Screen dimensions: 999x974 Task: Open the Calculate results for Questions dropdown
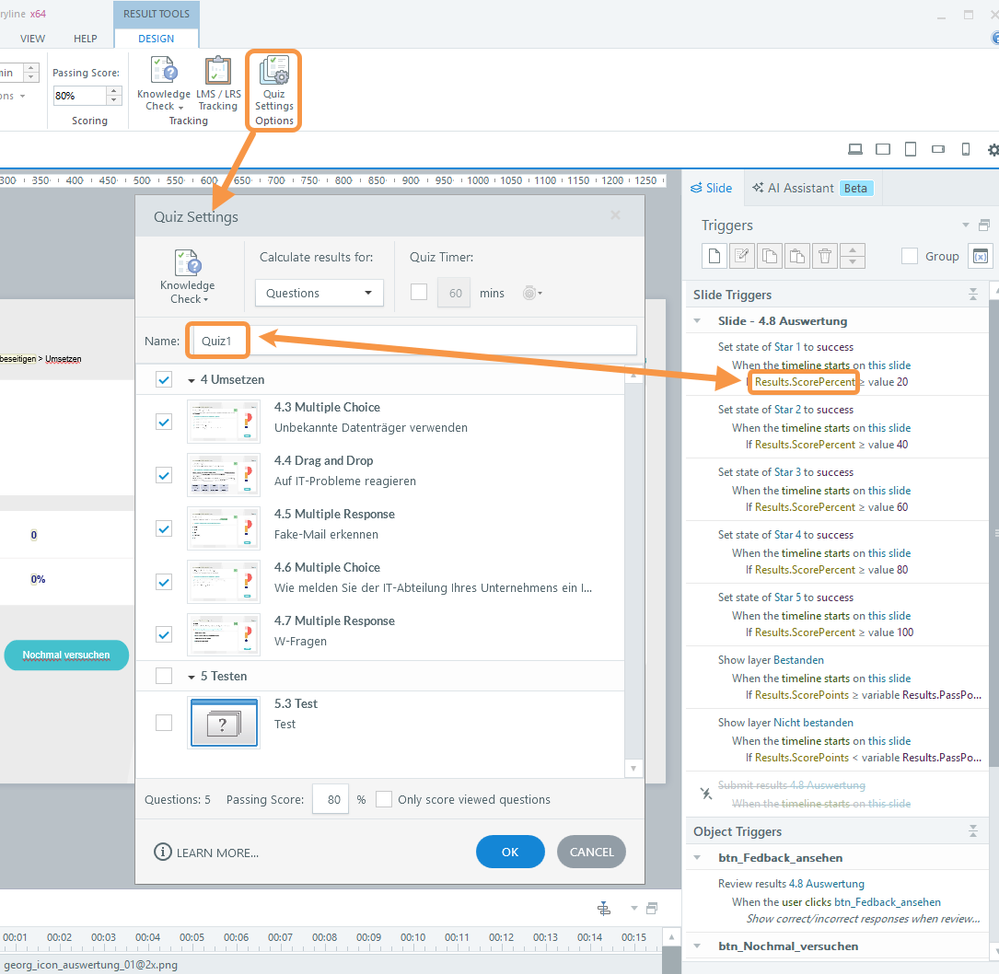click(319, 293)
